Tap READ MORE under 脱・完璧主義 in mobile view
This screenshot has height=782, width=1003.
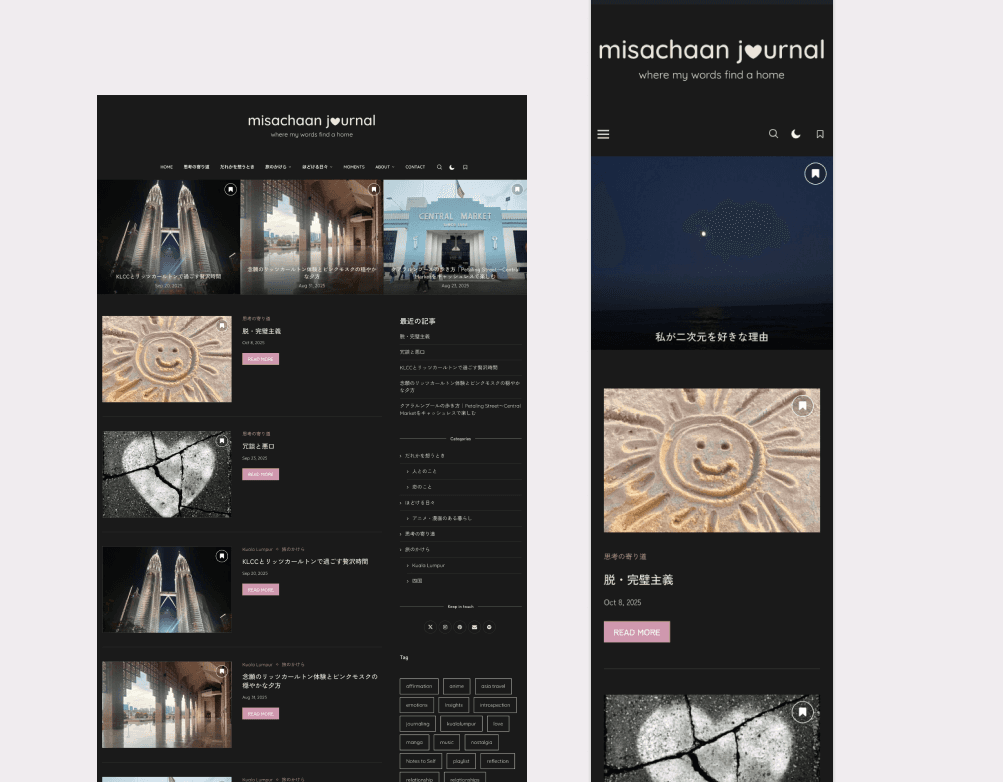636,632
